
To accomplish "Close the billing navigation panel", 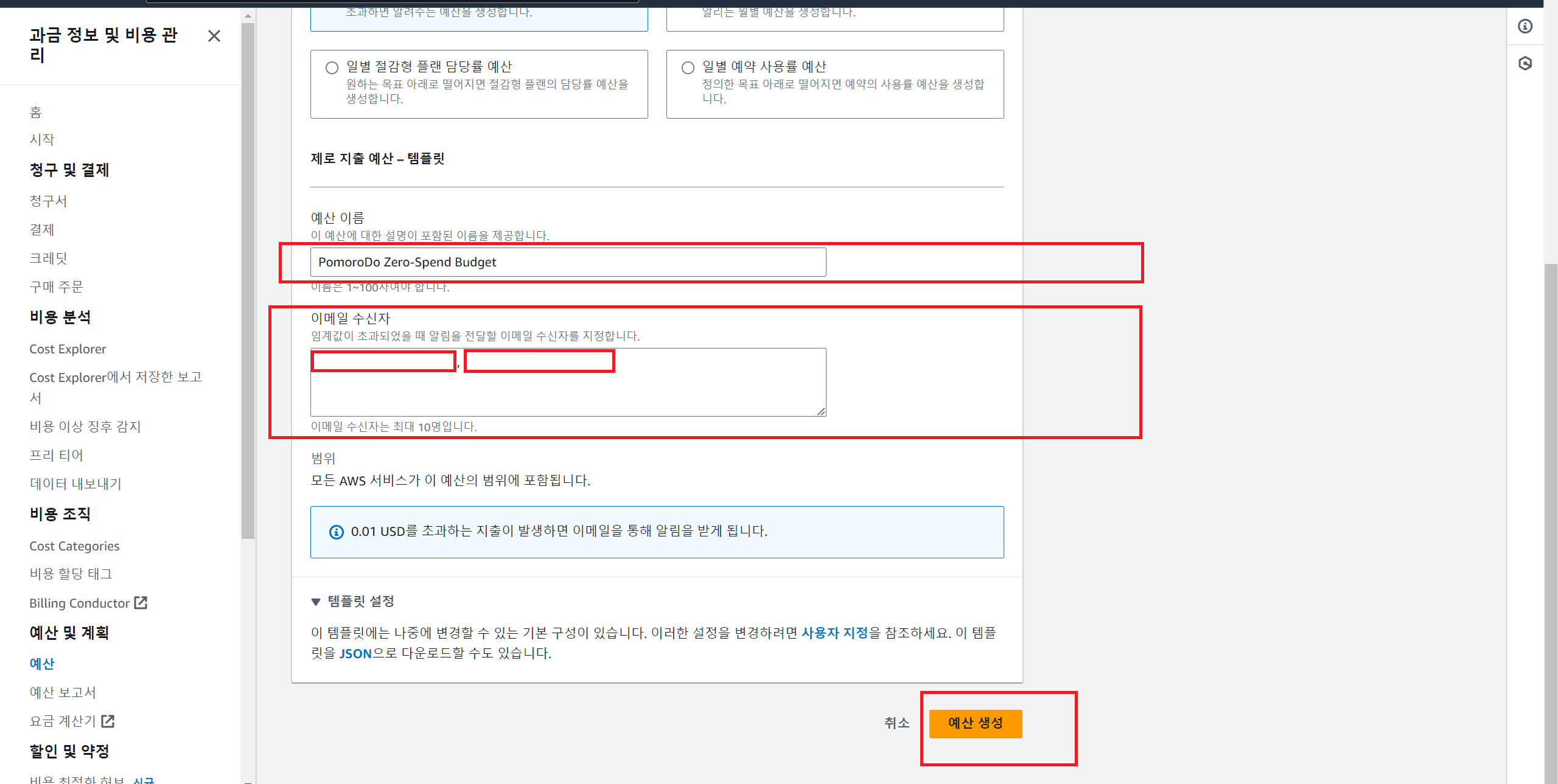I will (214, 36).
